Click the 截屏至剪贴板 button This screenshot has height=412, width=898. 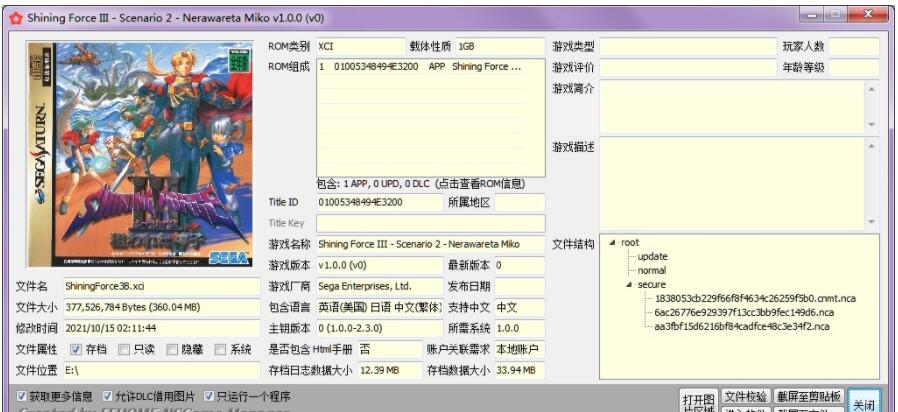(809, 397)
